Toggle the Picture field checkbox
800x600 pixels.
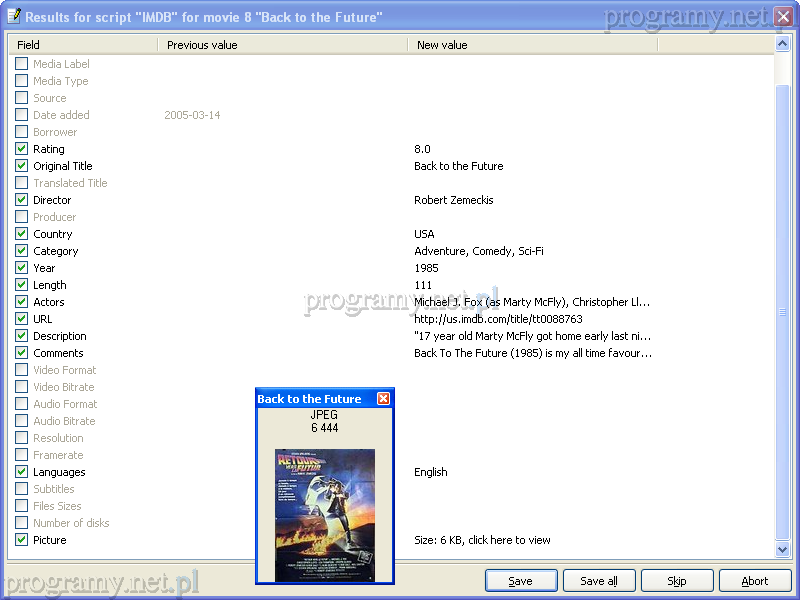click(22, 540)
